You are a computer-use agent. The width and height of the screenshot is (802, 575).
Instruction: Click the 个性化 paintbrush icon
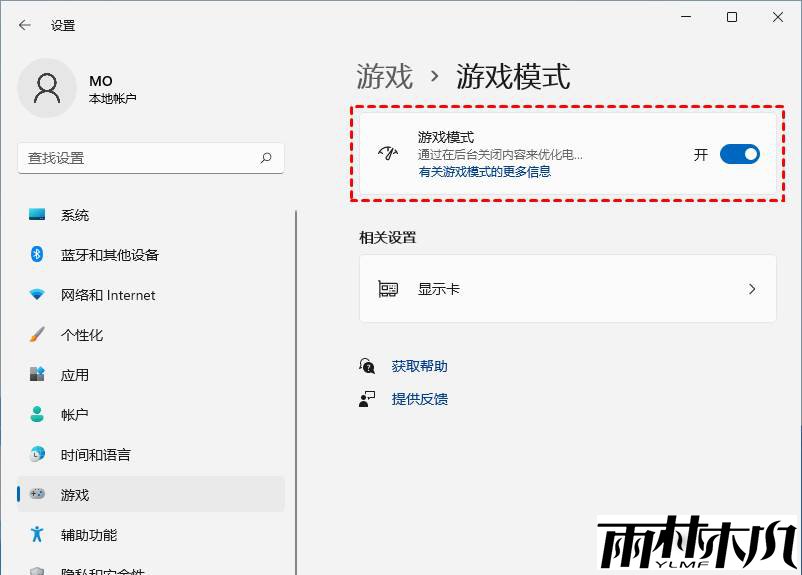37,335
